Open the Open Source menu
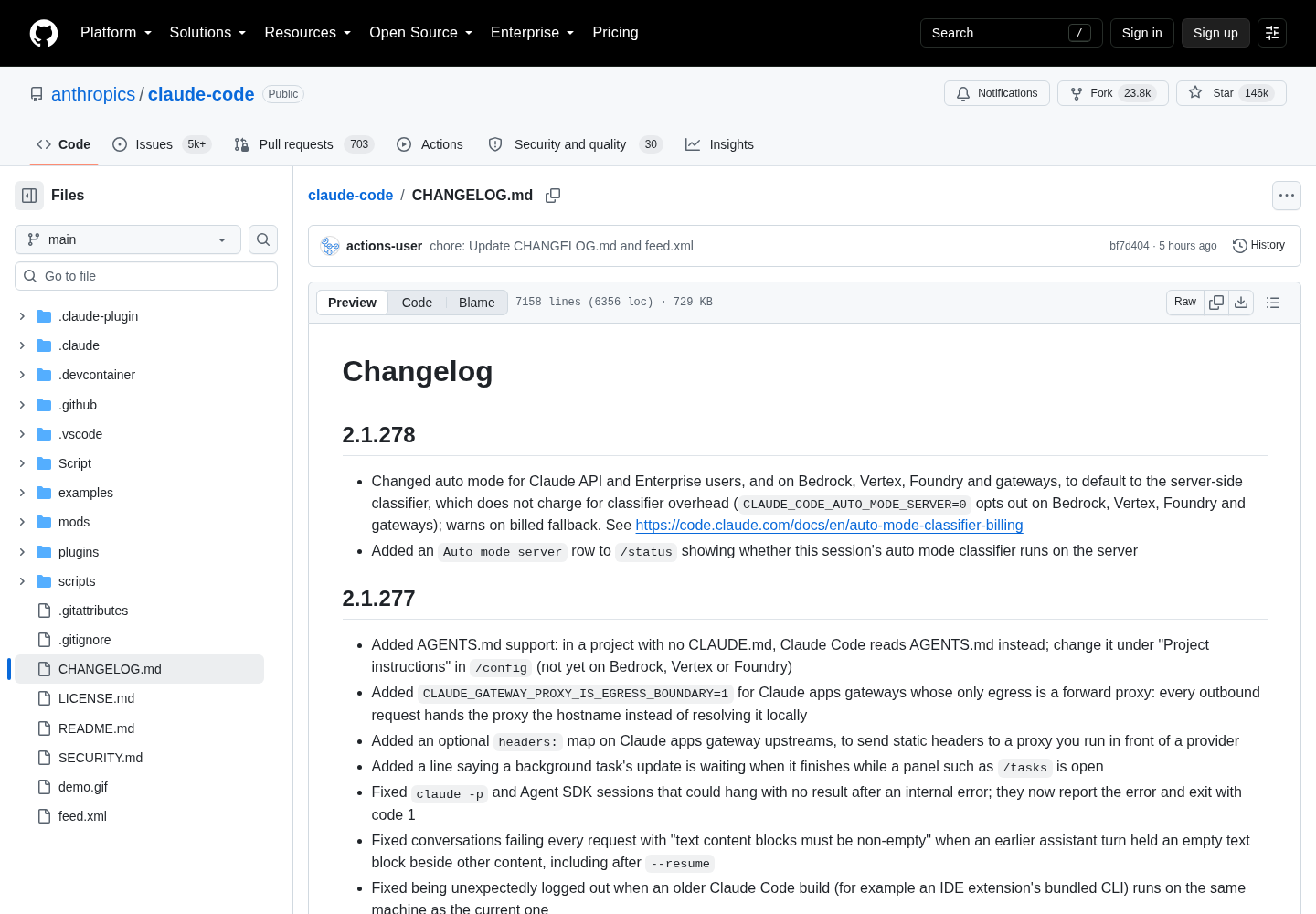 click(x=421, y=33)
